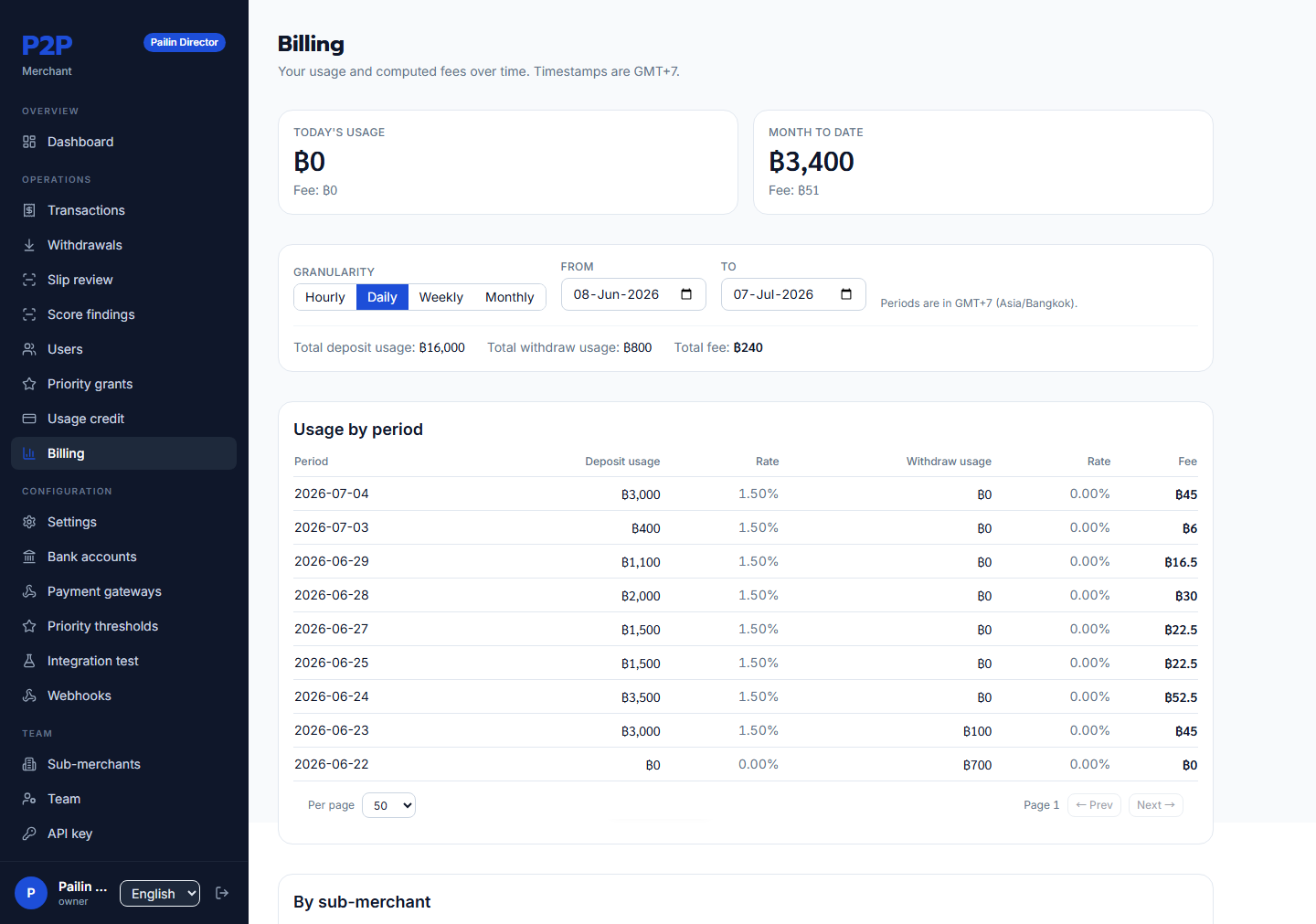Click the Priority thresholds star icon
The width and height of the screenshot is (1316, 924).
point(29,626)
